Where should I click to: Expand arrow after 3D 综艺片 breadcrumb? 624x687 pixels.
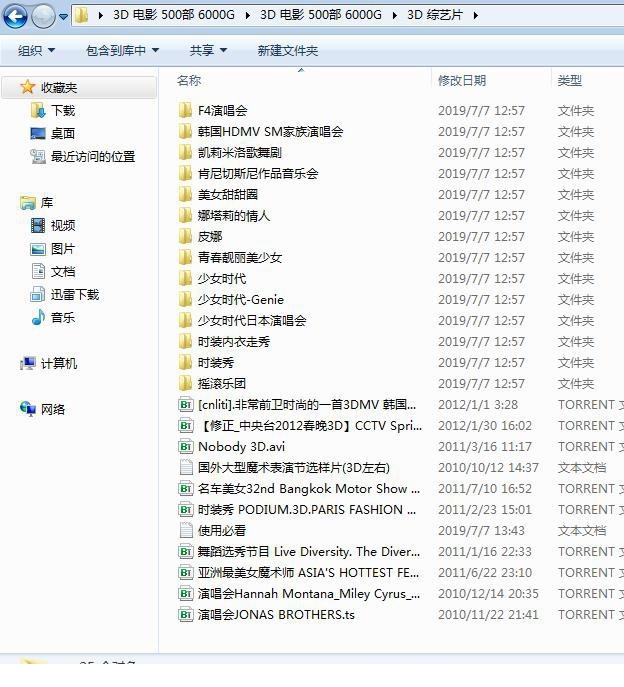tap(475, 15)
